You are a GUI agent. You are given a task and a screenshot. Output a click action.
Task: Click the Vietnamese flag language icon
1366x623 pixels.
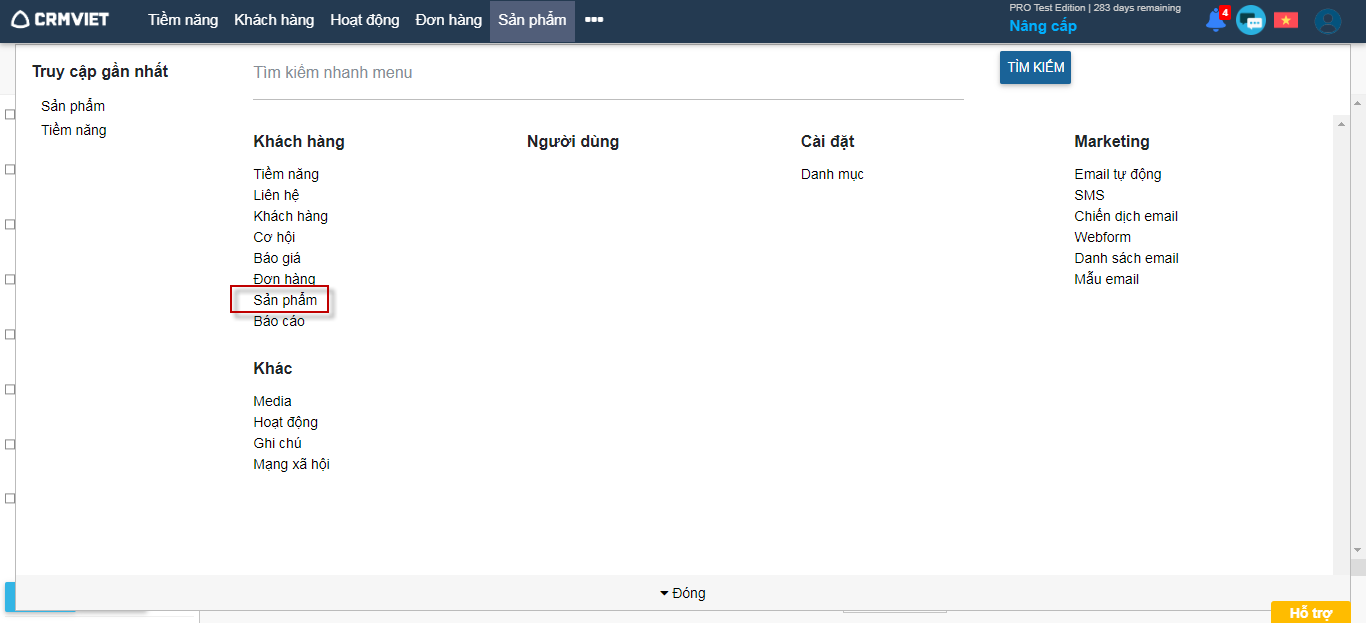pos(1285,20)
